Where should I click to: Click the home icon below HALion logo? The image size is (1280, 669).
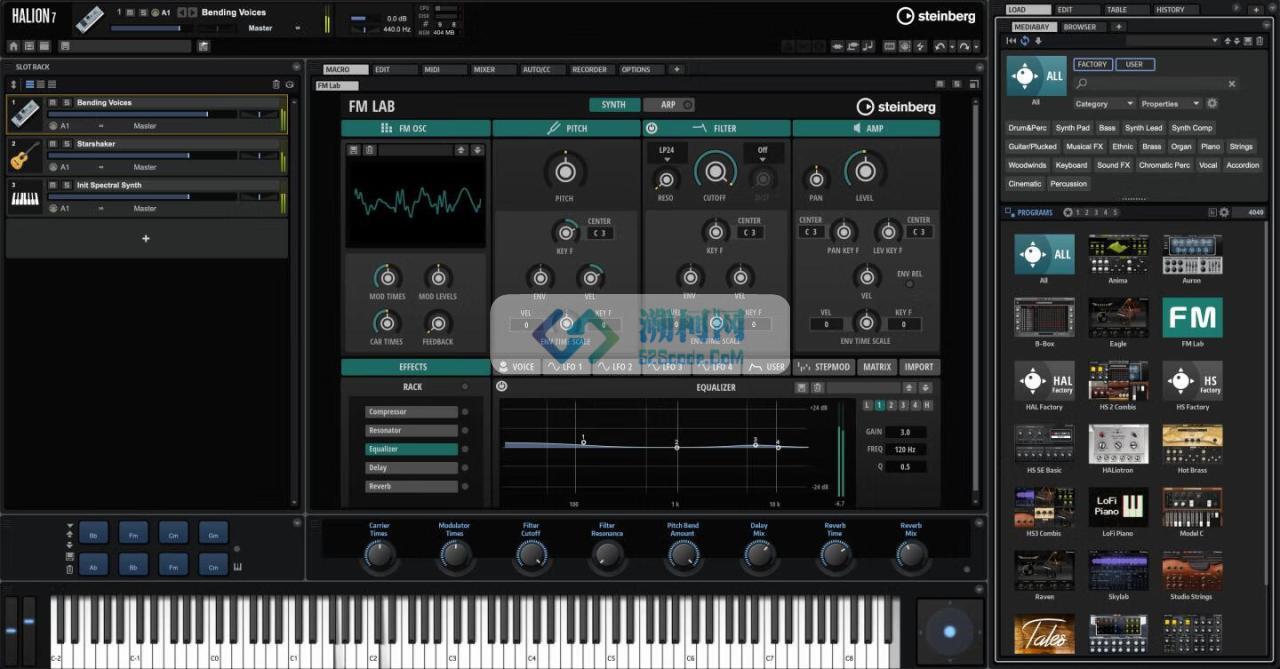14,46
